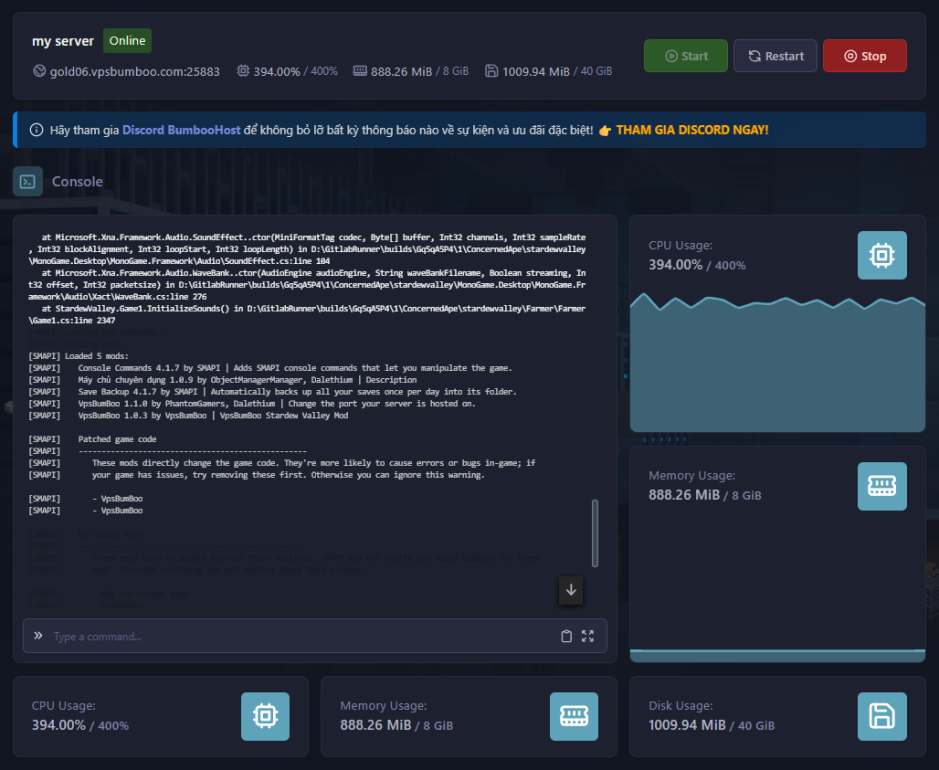Click the memory icon on Memory Usage card
This screenshot has width=939, height=770.
881,485
